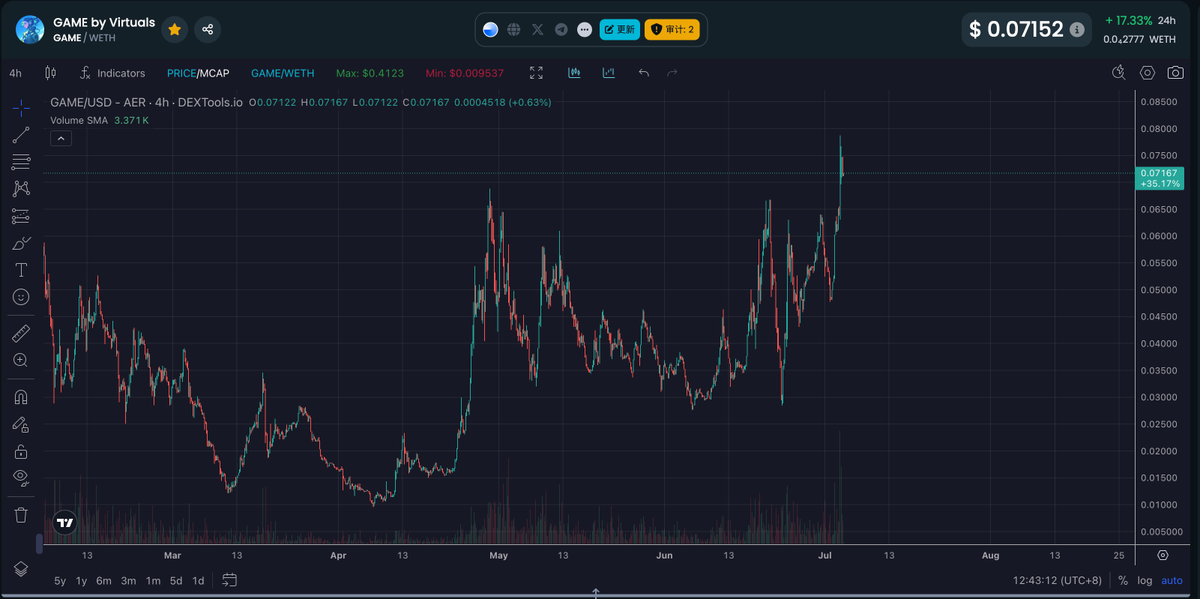Image resolution: width=1200 pixels, height=599 pixels.
Task: Click the blue line chart layout icon
Action: tap(608, 73)
